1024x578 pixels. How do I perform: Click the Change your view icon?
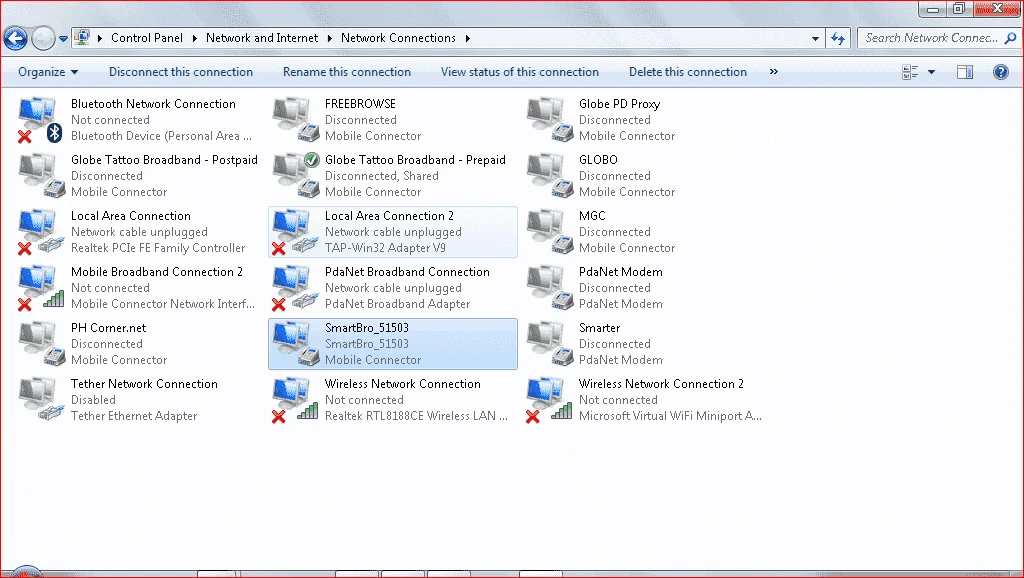910,72
